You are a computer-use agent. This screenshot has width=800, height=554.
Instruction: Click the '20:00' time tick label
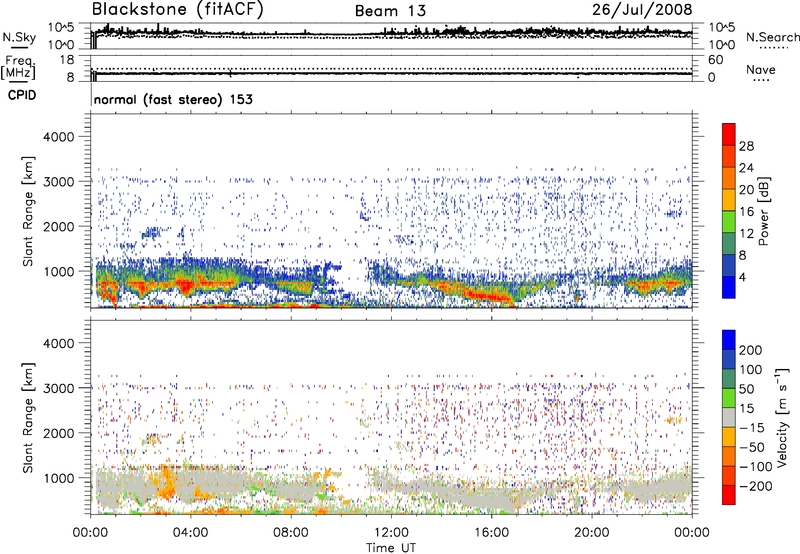(592, 533)
